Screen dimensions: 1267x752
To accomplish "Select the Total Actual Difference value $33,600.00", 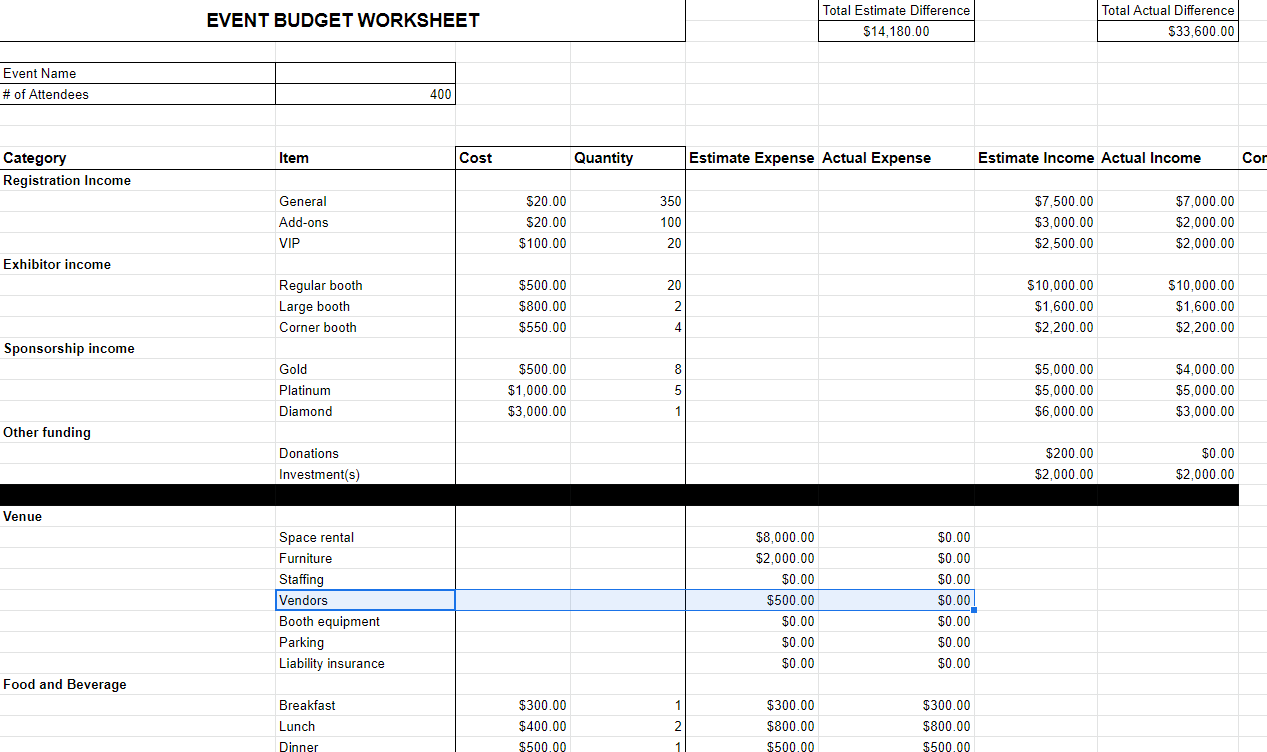I will [1167, 31].
